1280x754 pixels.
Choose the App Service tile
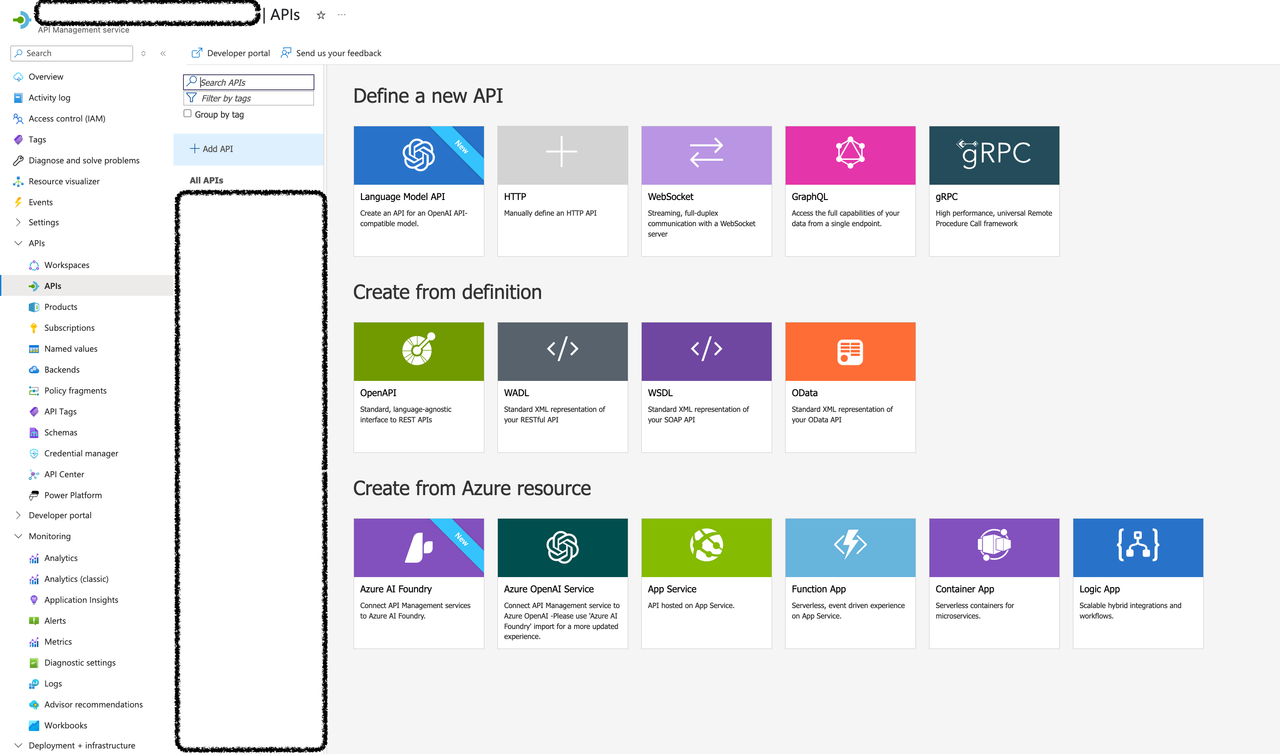[x=706, y=583]
